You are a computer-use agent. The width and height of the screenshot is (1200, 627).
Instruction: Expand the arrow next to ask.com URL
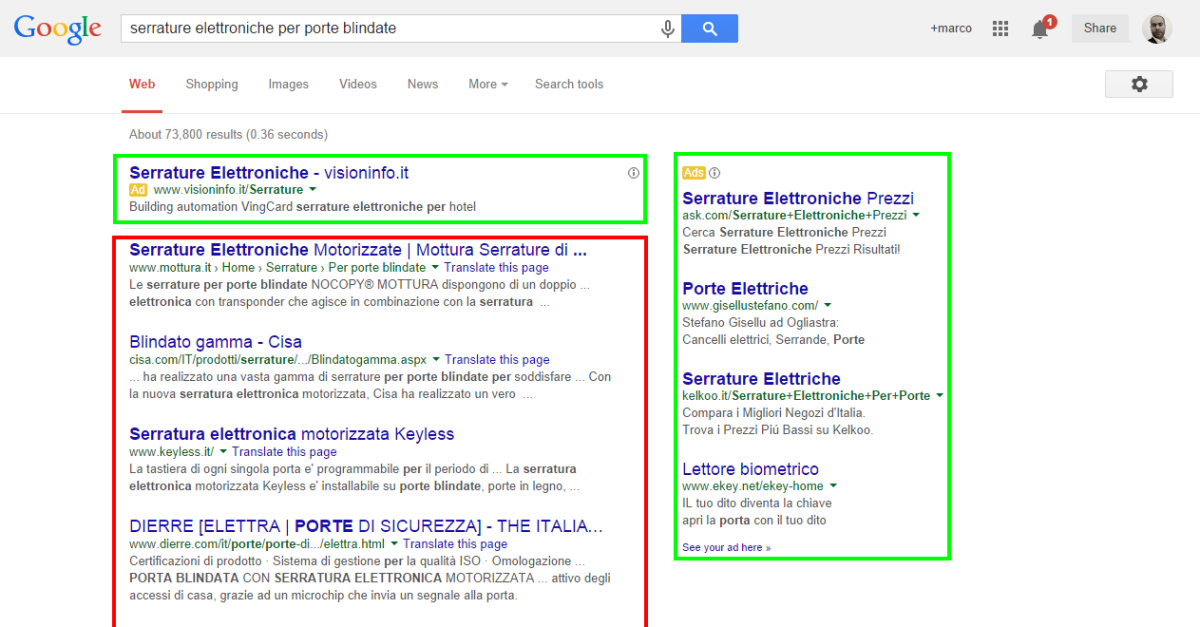pyautogui.click(x=915, y=215)
